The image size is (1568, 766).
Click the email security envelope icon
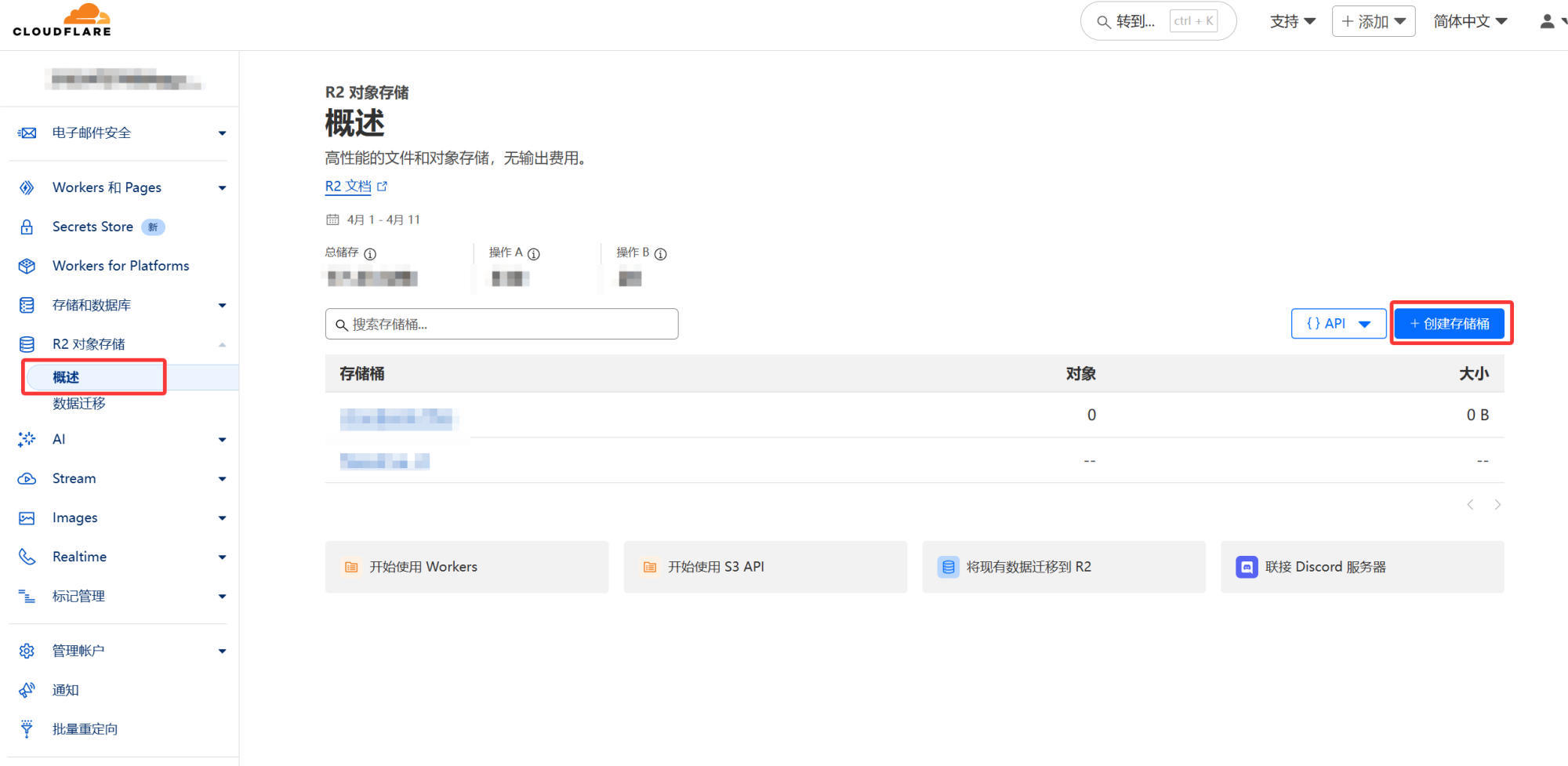point(27,133)
